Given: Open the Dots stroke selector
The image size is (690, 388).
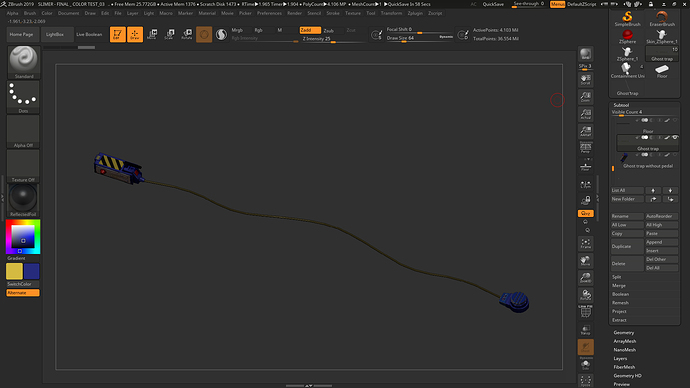Looking at the screenshot, I should [x=23, y=96].
